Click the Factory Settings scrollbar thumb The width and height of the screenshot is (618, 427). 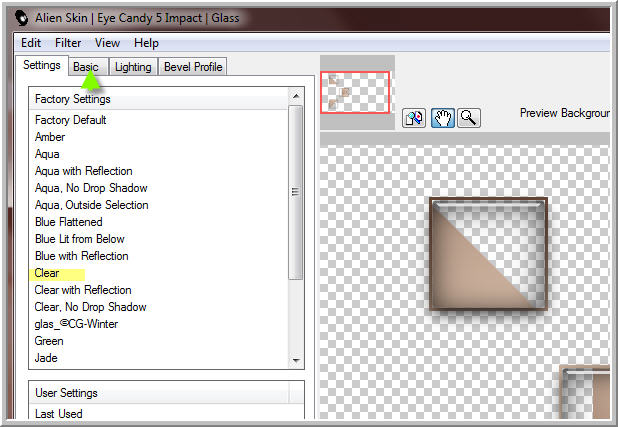(296, 192)
